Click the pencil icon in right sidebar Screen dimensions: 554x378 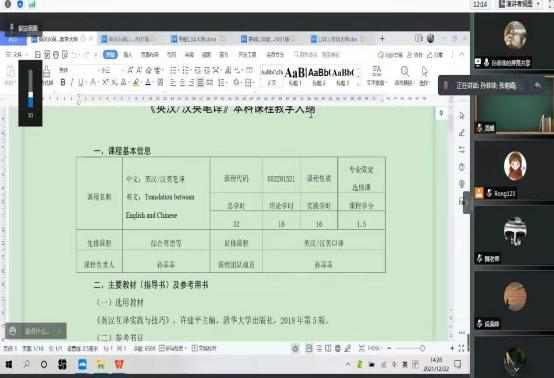tap(461, 133)
